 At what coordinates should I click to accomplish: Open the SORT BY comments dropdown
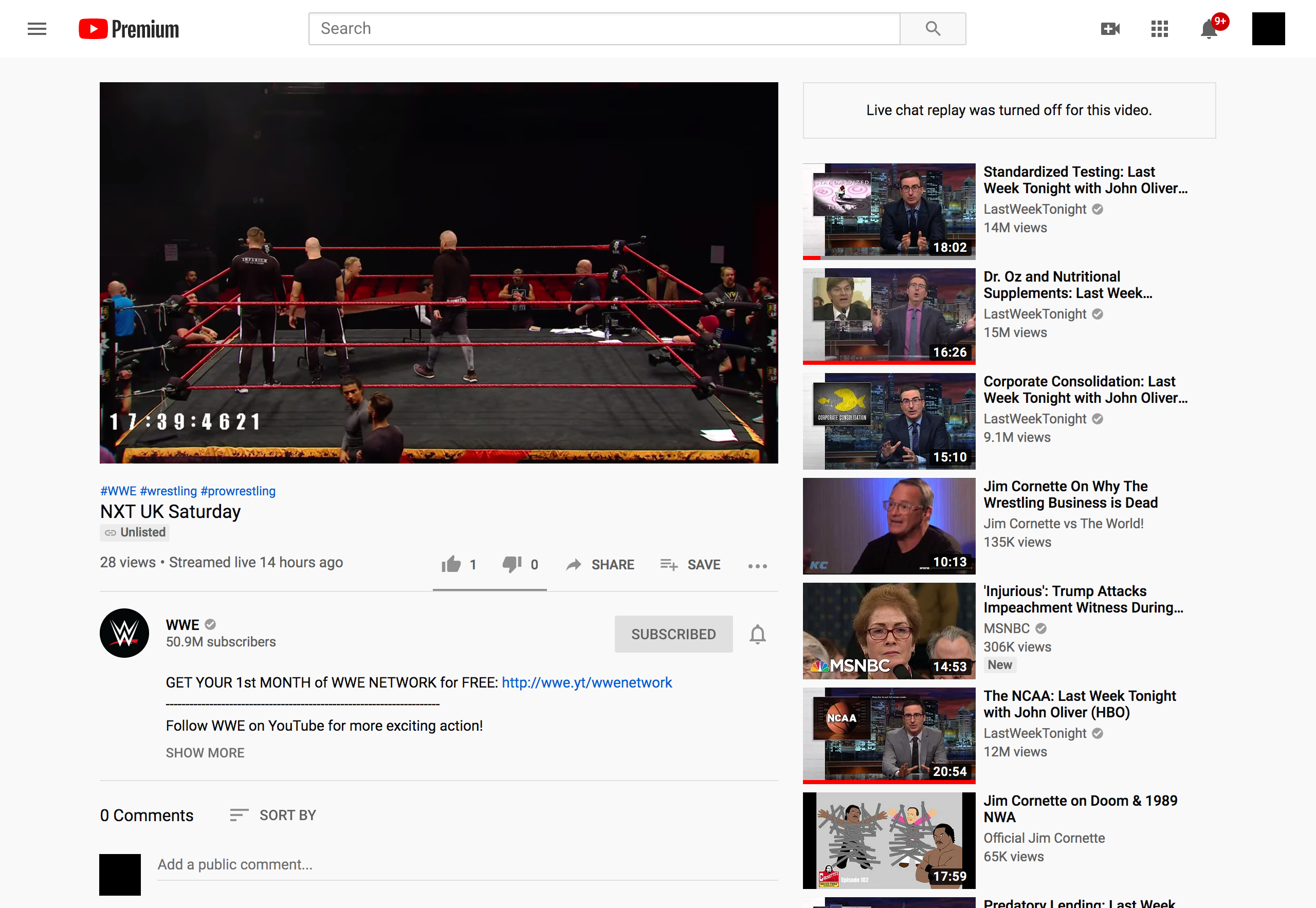(x=272, y=814)
